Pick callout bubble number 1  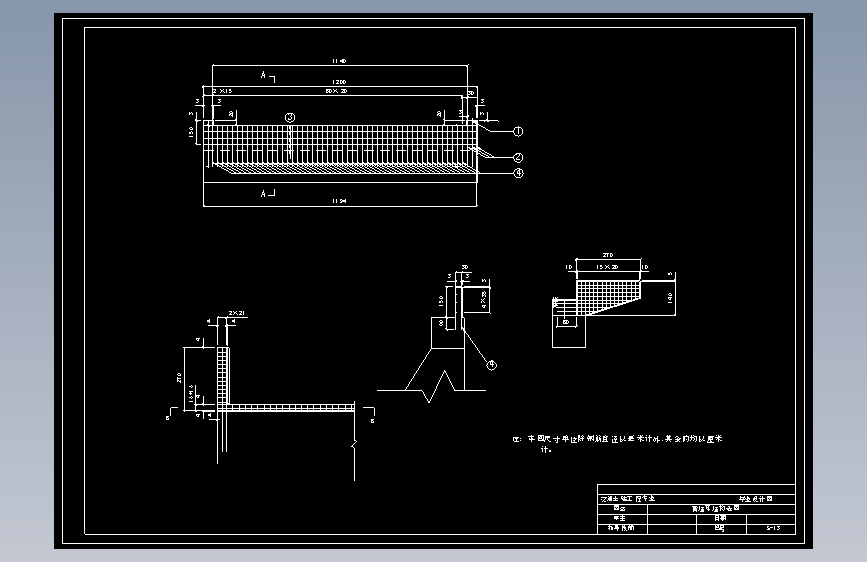[518, 131]
